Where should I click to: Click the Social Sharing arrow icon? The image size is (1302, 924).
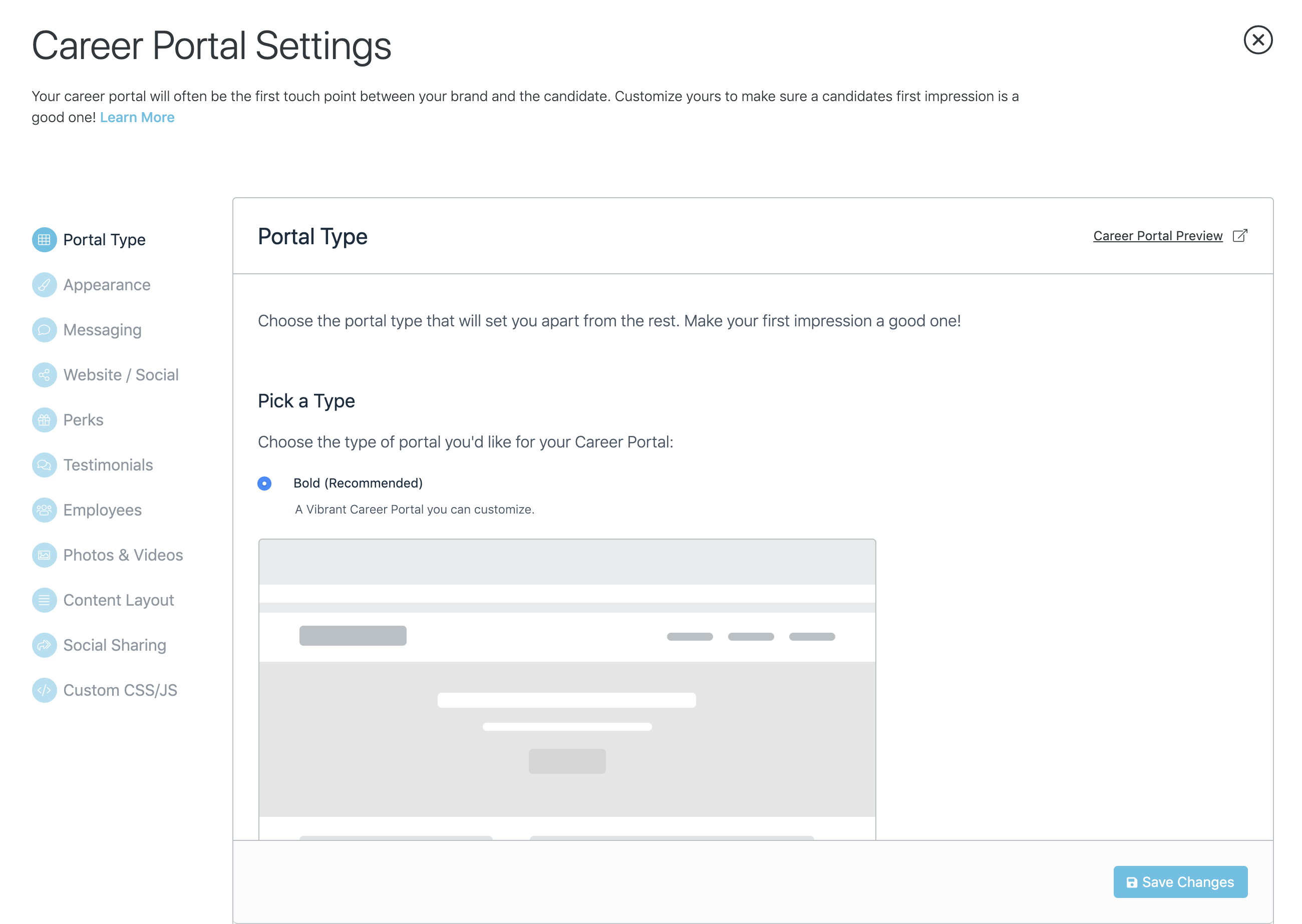click(44, 645)
